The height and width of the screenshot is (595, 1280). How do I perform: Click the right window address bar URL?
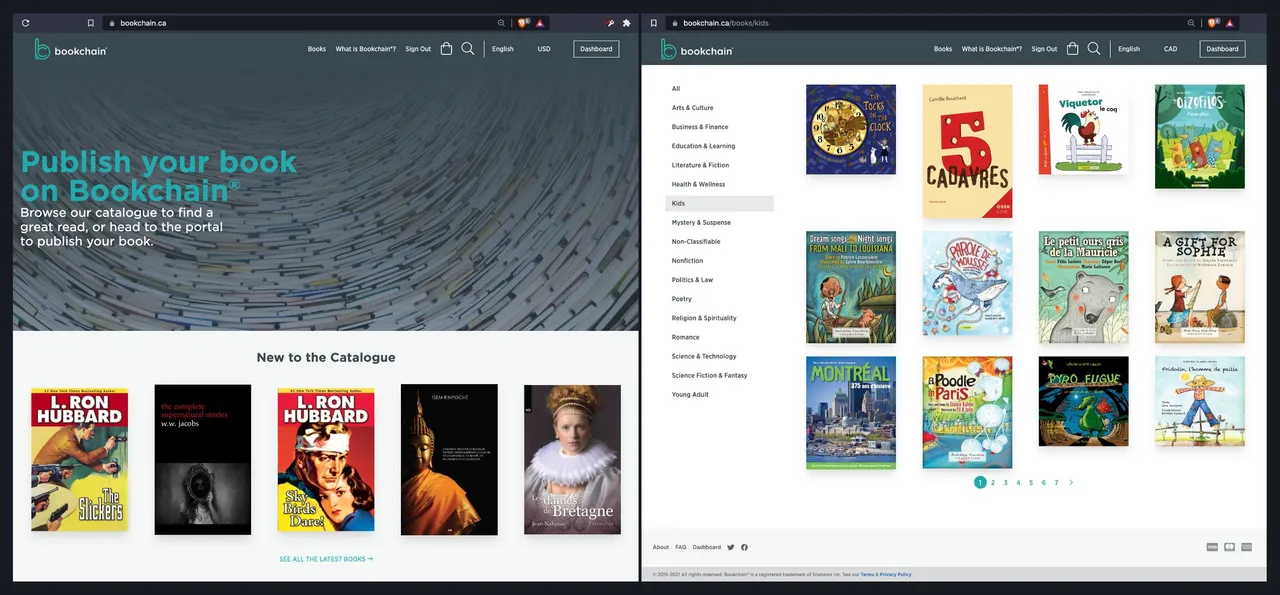point(726,22)
